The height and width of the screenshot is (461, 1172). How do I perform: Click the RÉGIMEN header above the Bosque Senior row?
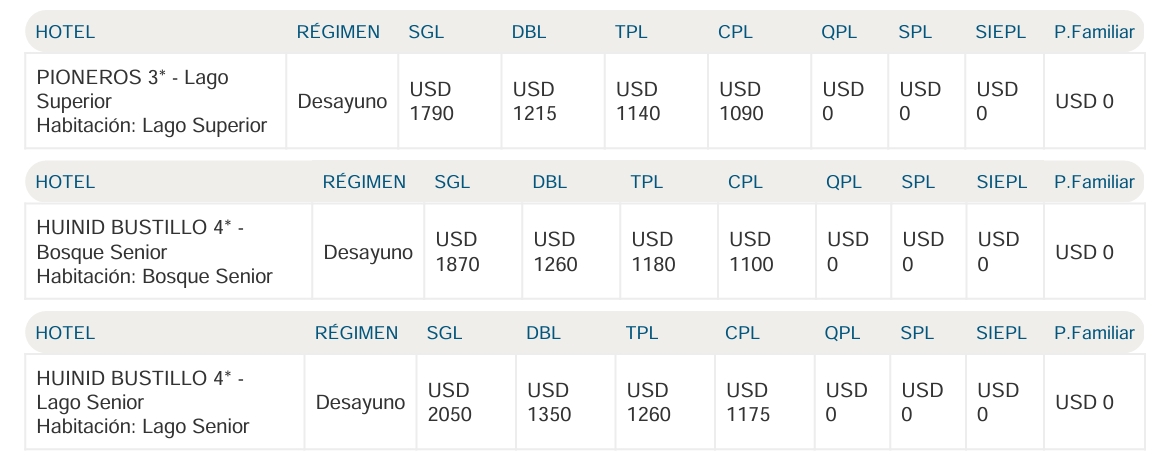(364, 182)
